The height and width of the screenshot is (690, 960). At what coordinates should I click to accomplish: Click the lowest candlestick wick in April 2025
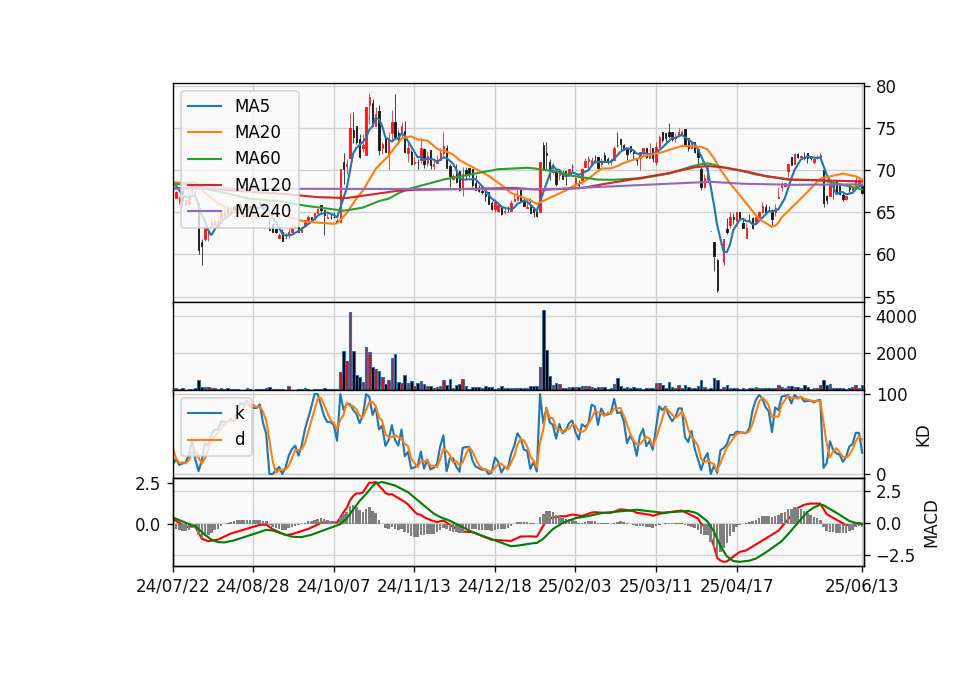(718, 277)
